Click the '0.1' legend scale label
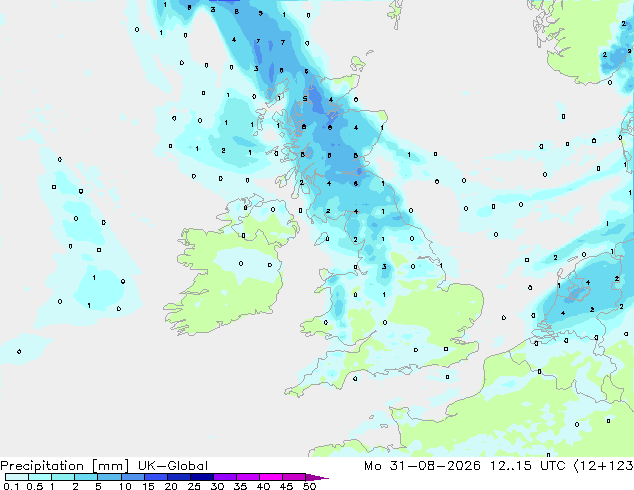The width and height of the screenshot is (634, 490). click(11, 486)
